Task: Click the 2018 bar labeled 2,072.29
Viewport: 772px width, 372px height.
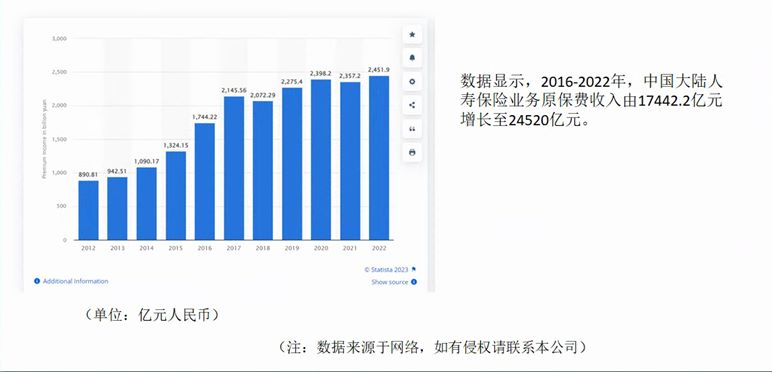Action: point(262,170)
